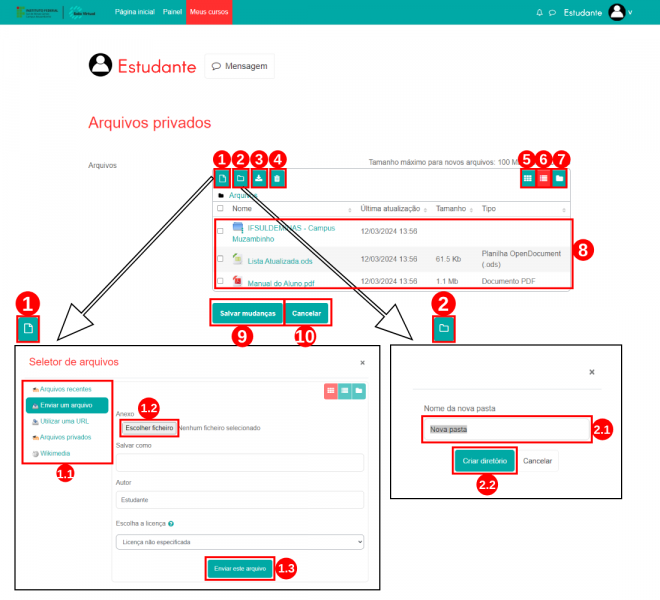Open the messages speech bubble icon in header

552,13
